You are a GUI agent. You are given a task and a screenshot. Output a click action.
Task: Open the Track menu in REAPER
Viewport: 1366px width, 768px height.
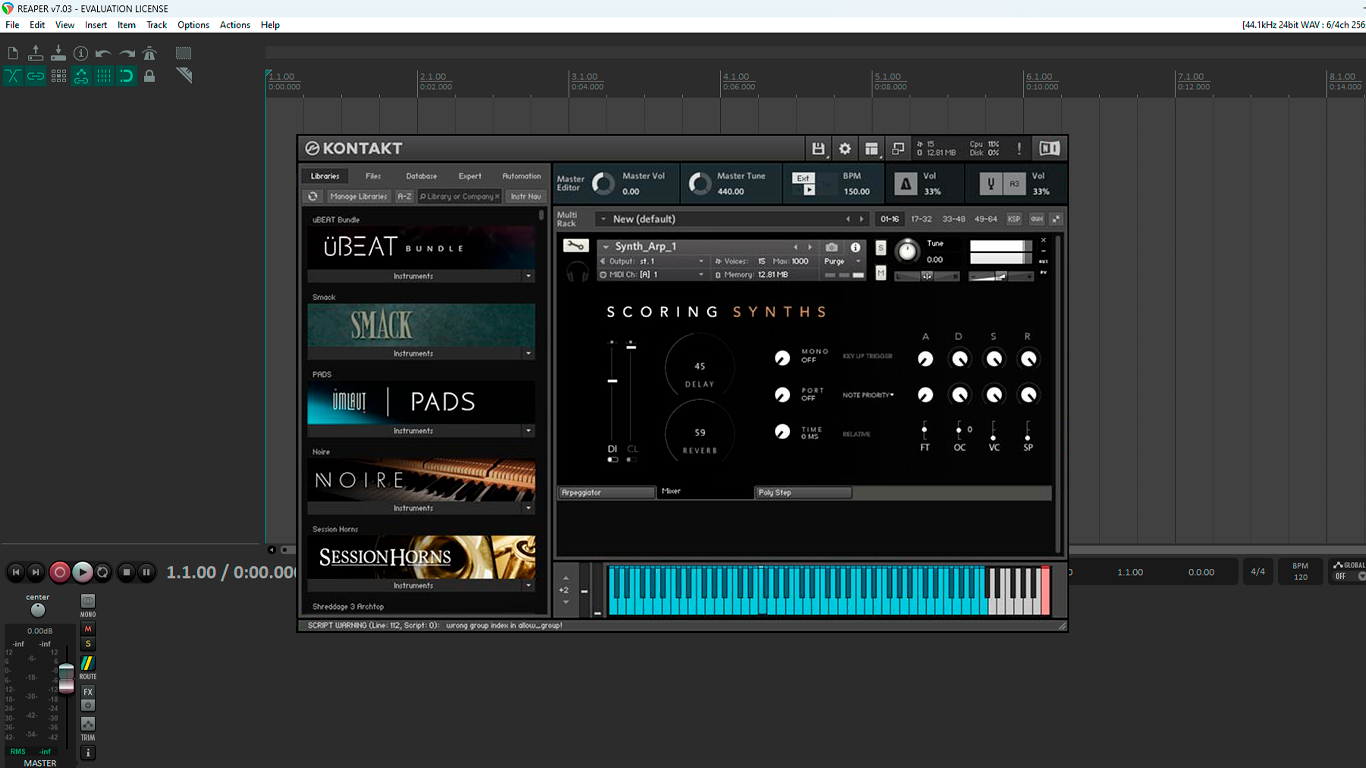pyautogui.click(x=157, y=25)
